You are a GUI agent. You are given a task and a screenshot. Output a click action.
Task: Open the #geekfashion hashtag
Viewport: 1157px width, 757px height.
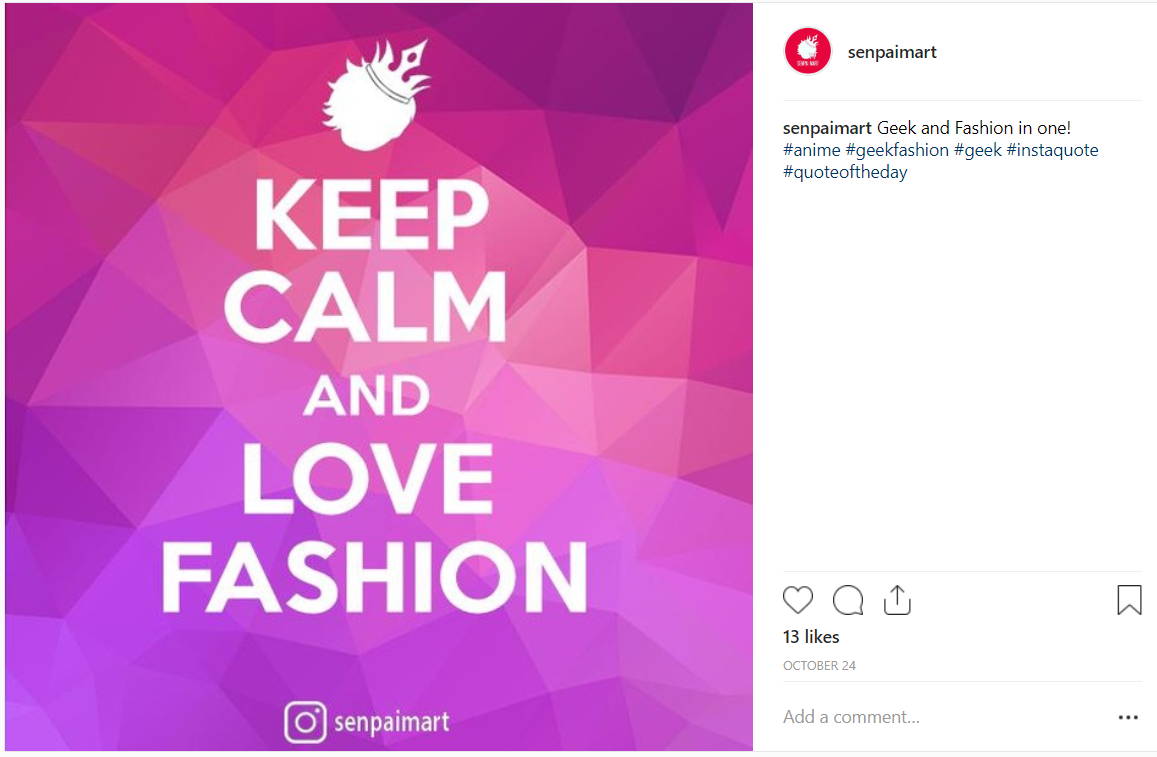[897, 150]
